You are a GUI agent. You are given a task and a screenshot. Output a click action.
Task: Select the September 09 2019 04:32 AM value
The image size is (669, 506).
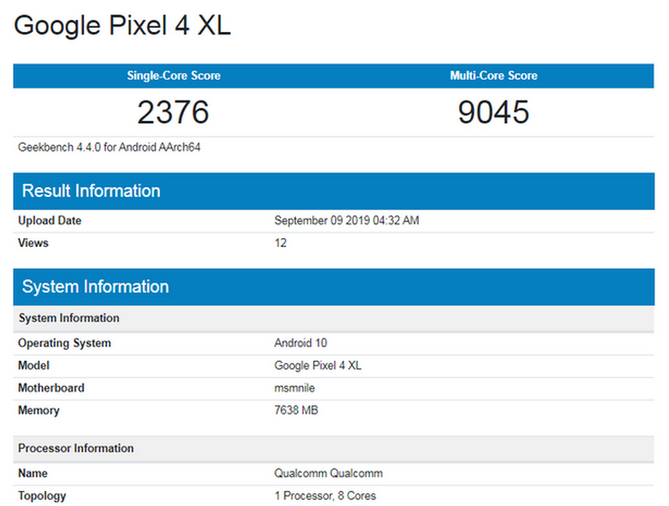(346, 221)
